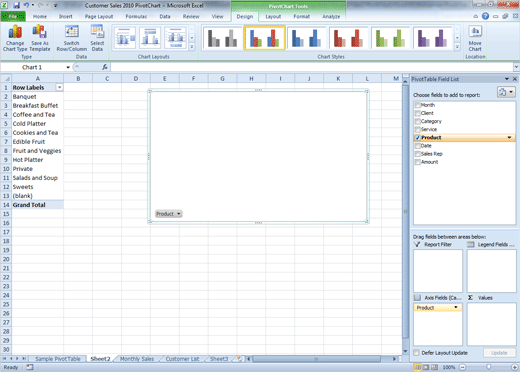Screen dimensions: 520x372
Task: Click the insert function fx icon
Action: pos(105,67)
